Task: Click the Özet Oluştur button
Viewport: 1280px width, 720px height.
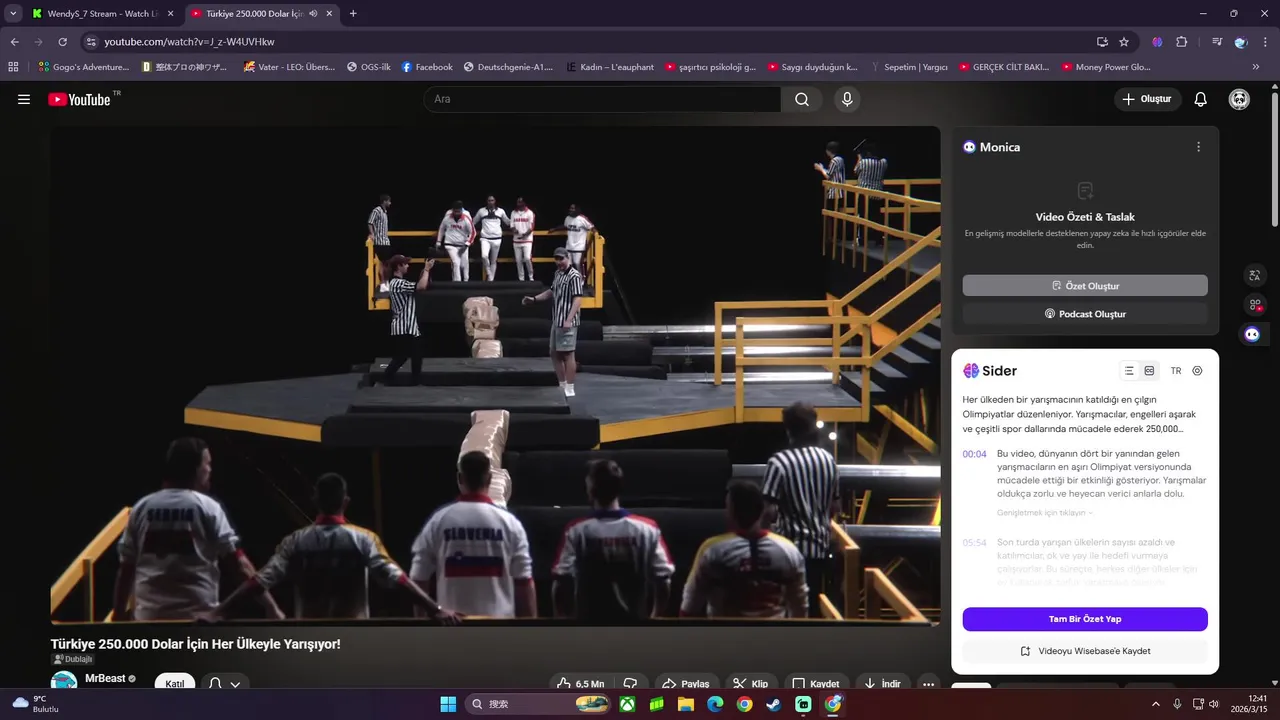Action: pyautogui.click(x=1085, y=286)
